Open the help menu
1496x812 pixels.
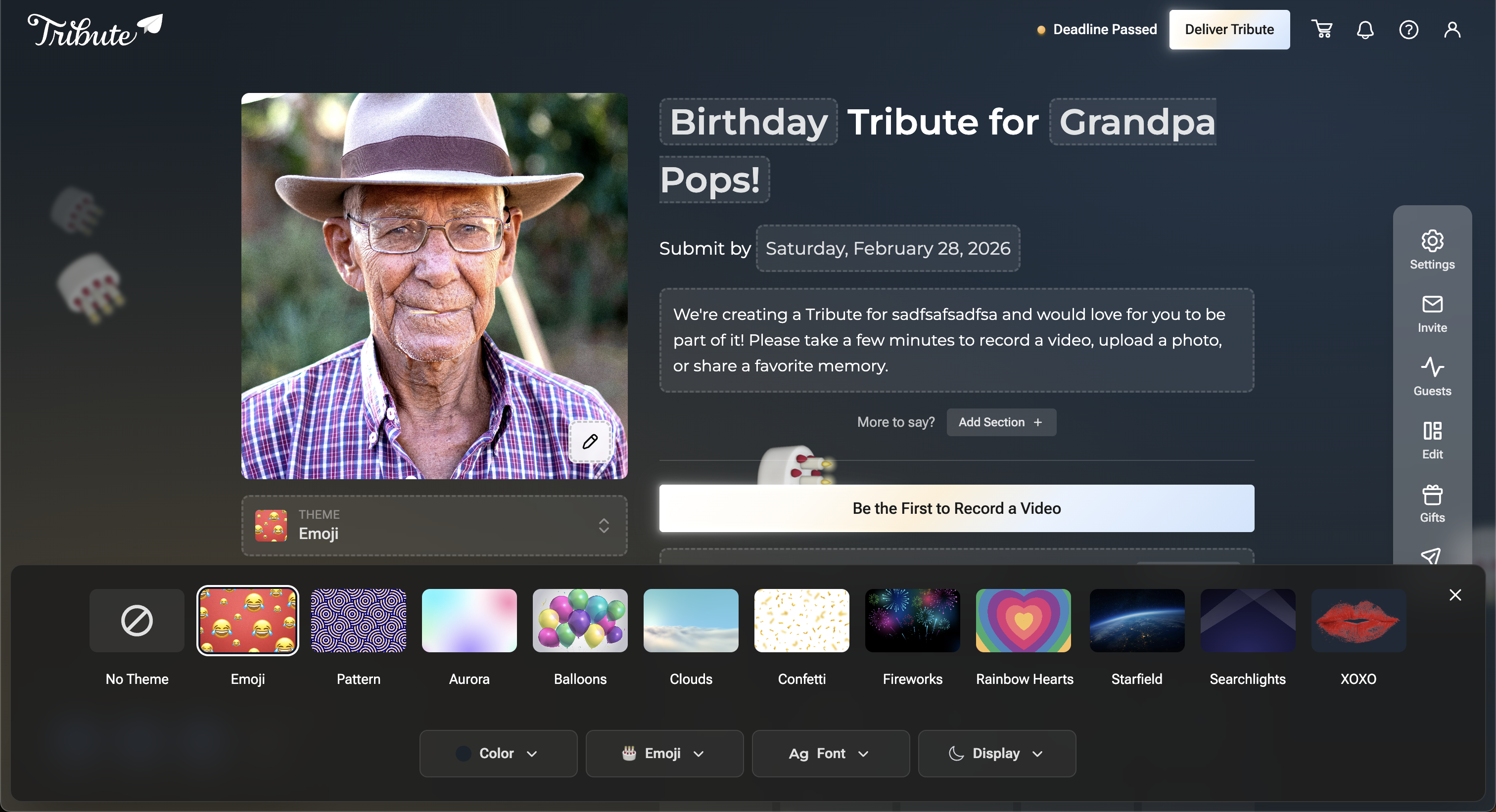coord(1409,29)
